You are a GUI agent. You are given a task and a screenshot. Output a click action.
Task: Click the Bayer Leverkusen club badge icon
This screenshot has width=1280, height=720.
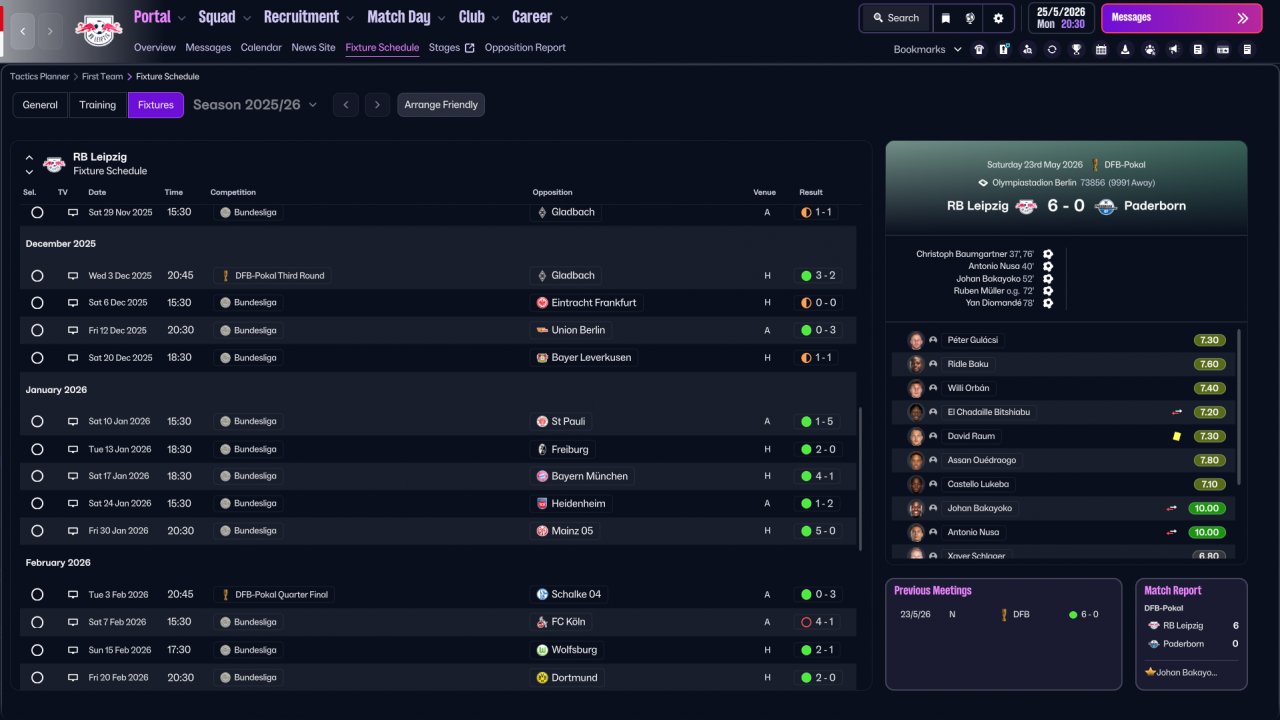click(x=542, y=357)
